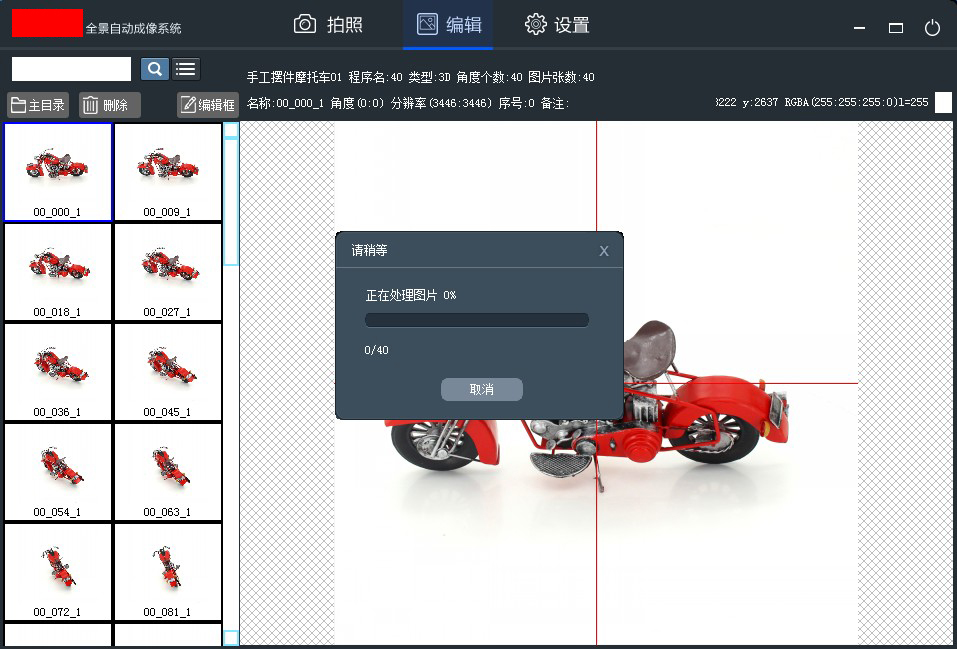
Task: Click the search magnifier button
Action: click(x=154, y=69)
